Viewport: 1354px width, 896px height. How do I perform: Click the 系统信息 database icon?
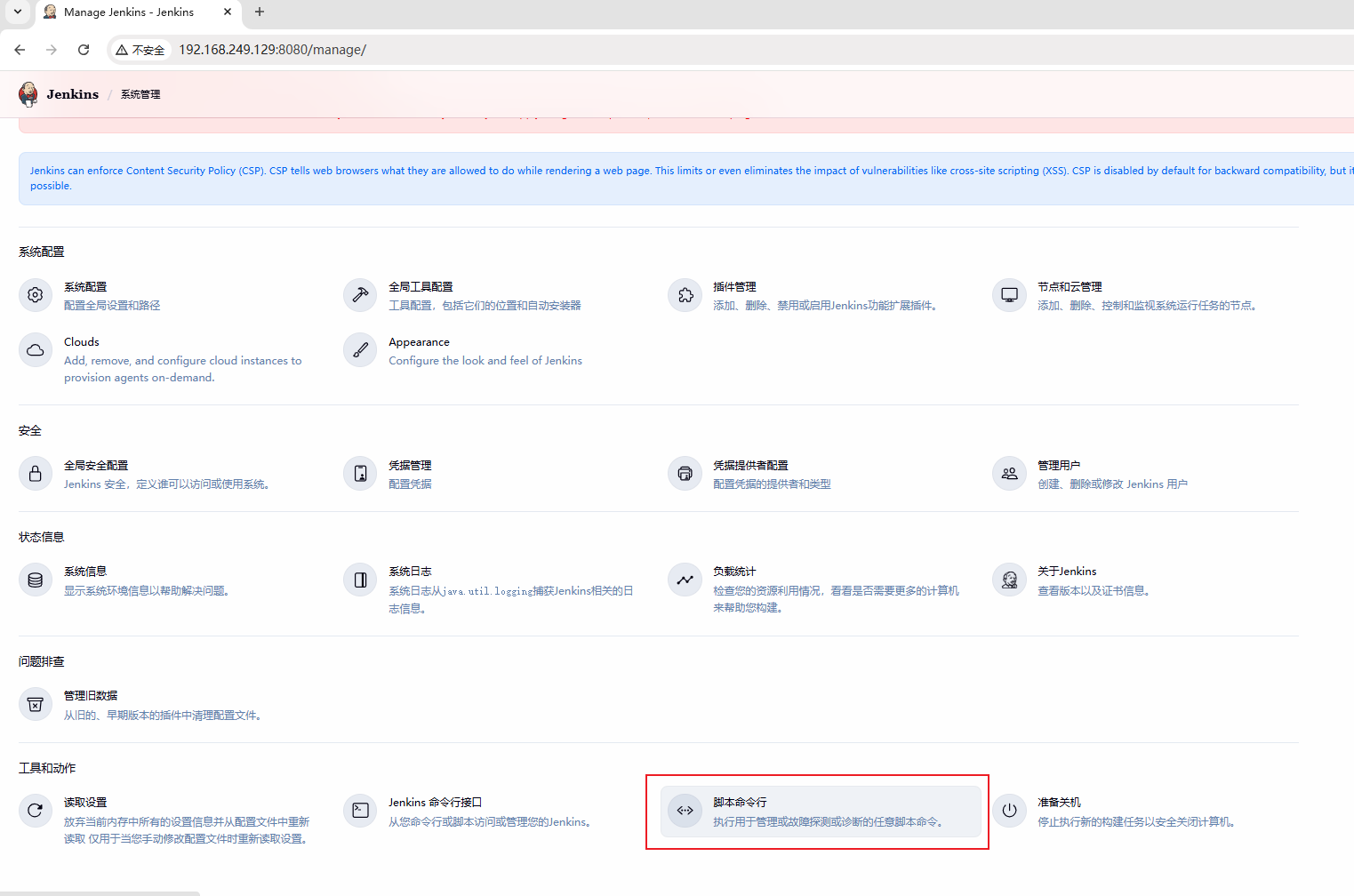[x=36, y=580]
